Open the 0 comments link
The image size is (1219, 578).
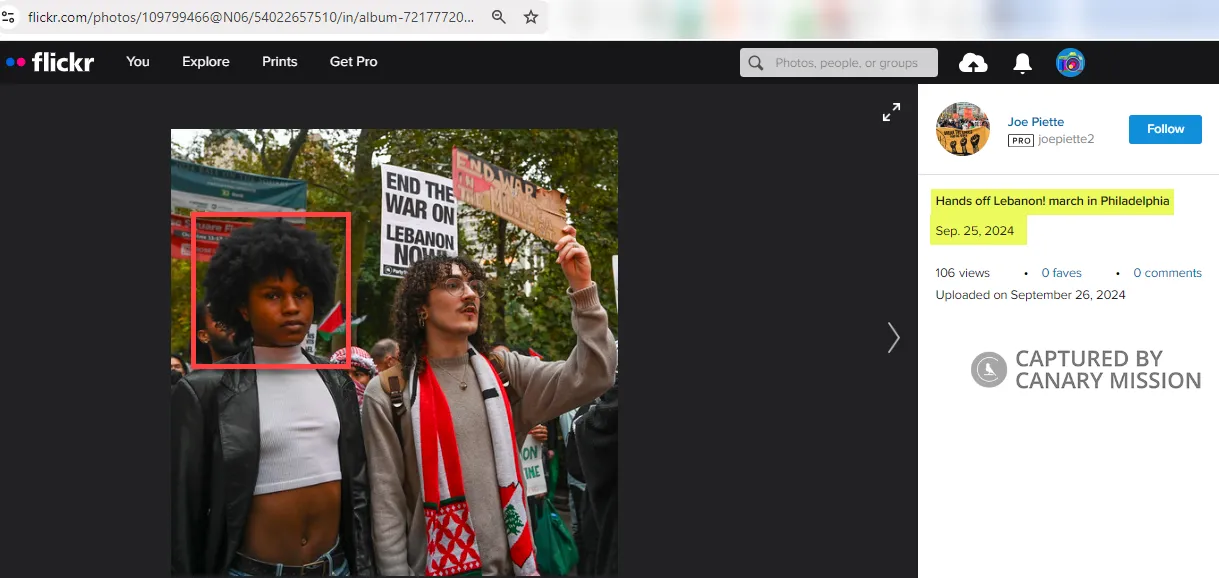click(x=1167, y=273)
